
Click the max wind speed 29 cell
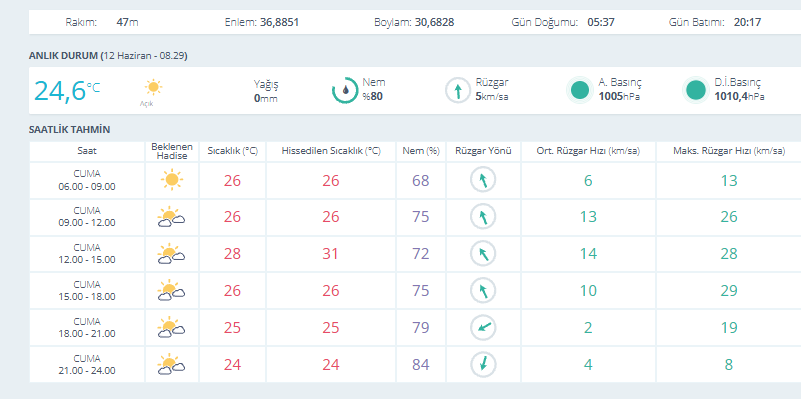click(x=729, y=291)
